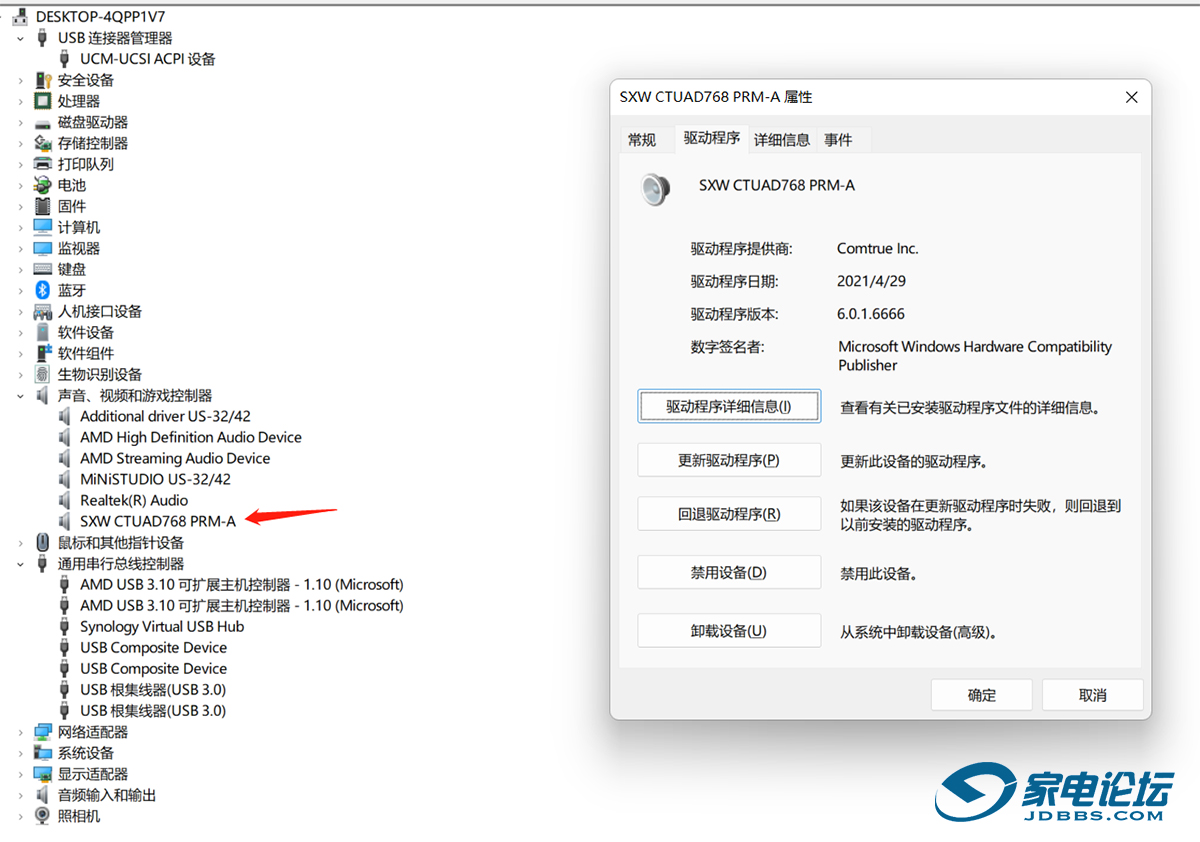Close the SXW CTUAD768 PRM-A 属性 dialog
This screenshot has height=842, width=1200.
(1132, 97)
